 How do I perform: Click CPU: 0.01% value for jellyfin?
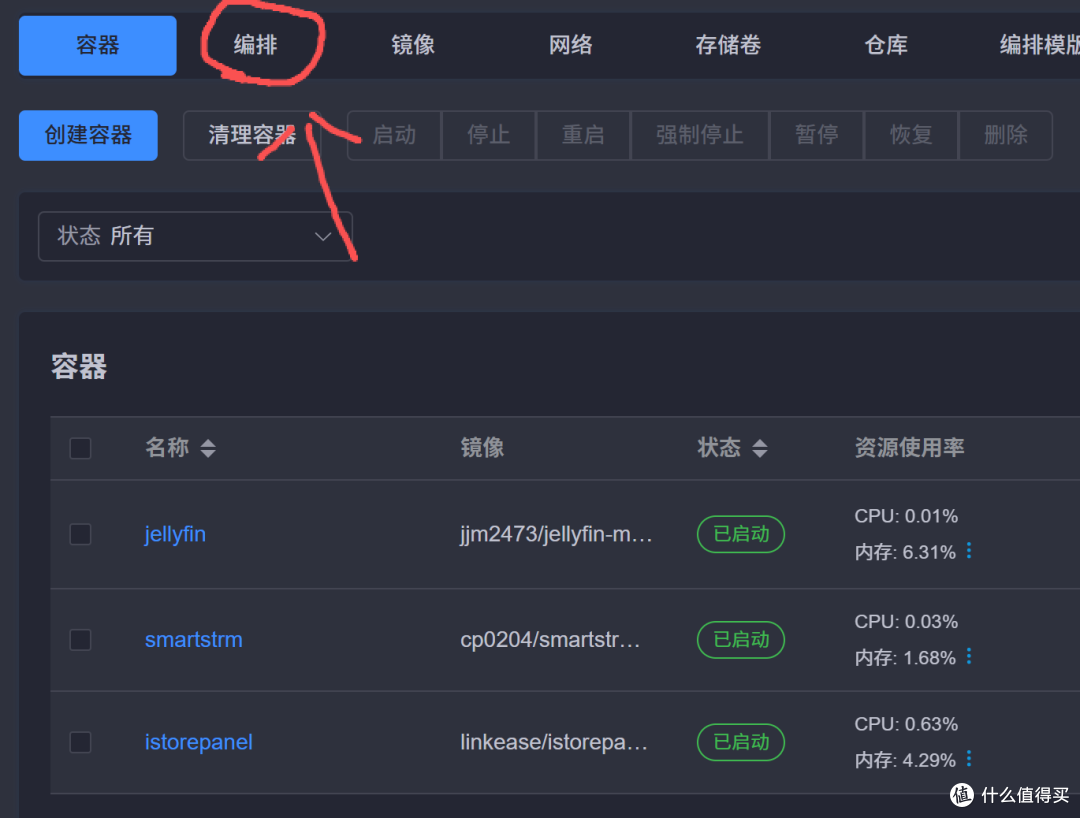pos(906,516)
